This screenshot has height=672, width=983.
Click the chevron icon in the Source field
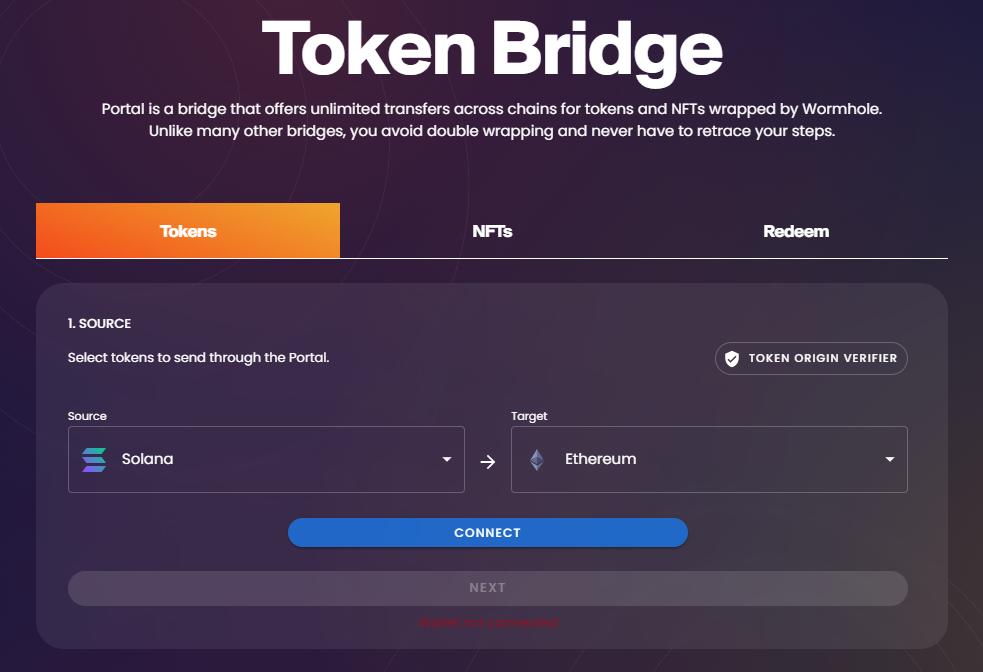[x=447, y=459]
